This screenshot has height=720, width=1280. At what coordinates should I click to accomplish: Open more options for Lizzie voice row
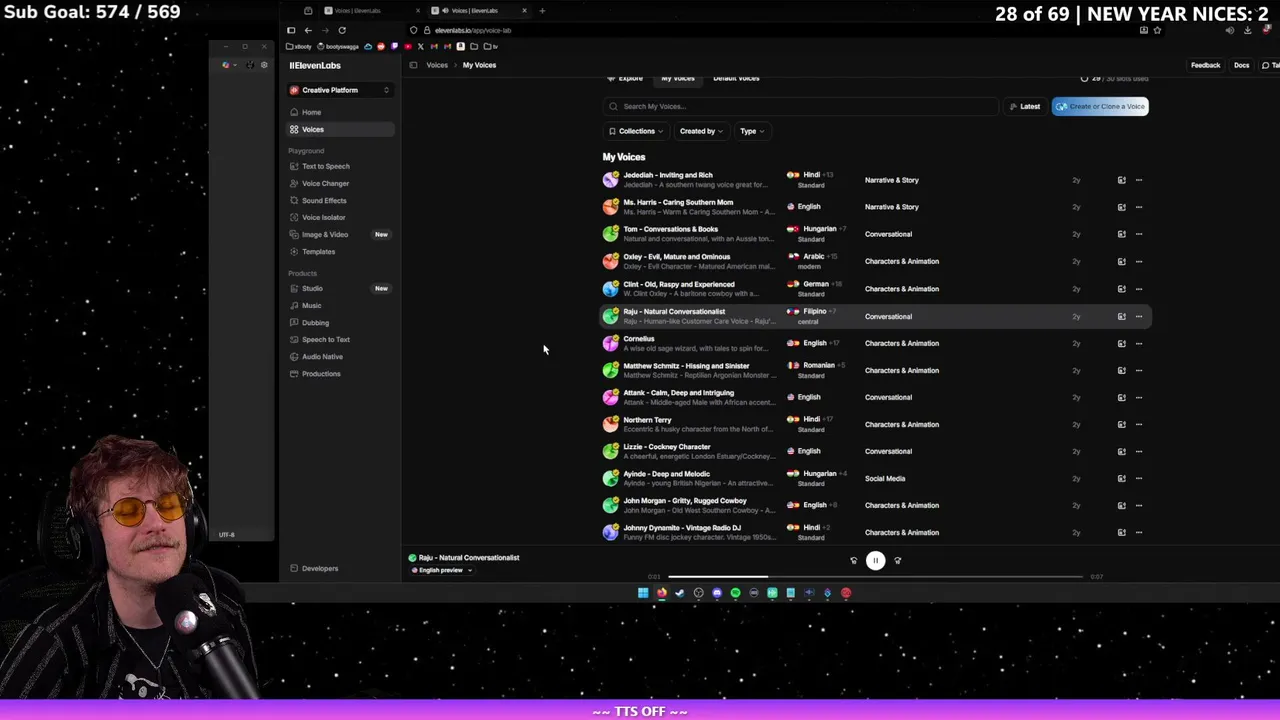[1138, 451]
